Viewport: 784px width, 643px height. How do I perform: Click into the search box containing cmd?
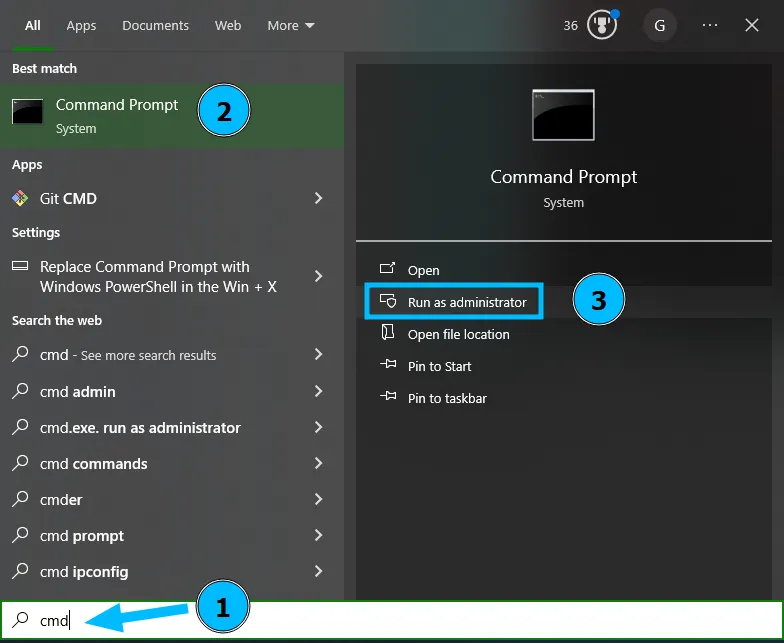click(392, 620)
